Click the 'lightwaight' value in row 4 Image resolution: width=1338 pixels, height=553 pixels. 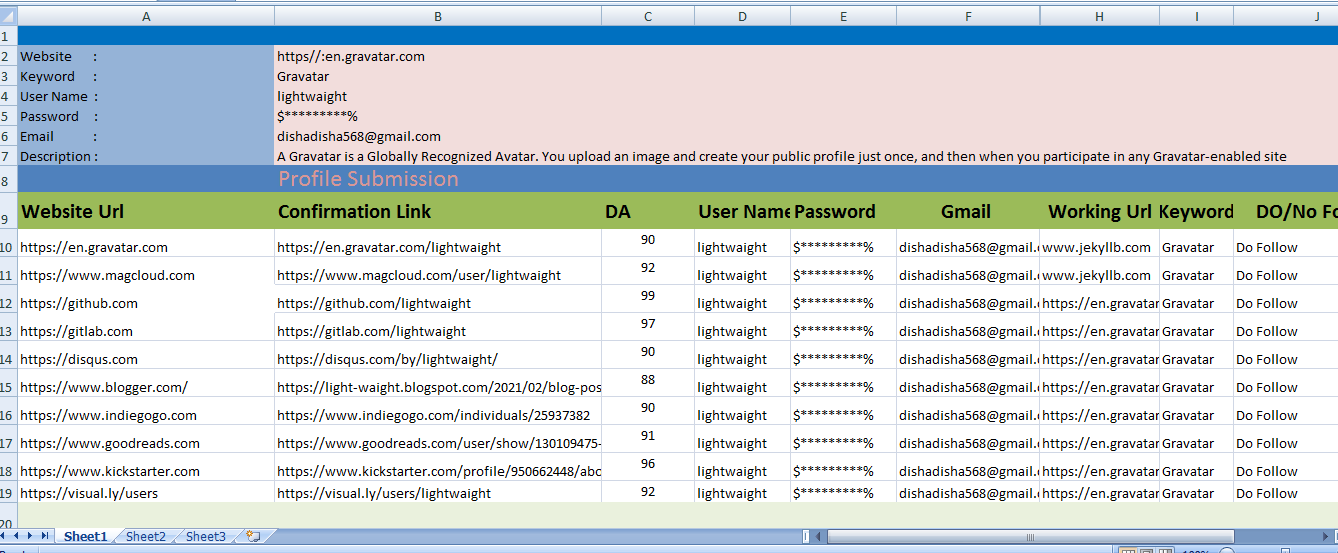[x=312, y=96]
